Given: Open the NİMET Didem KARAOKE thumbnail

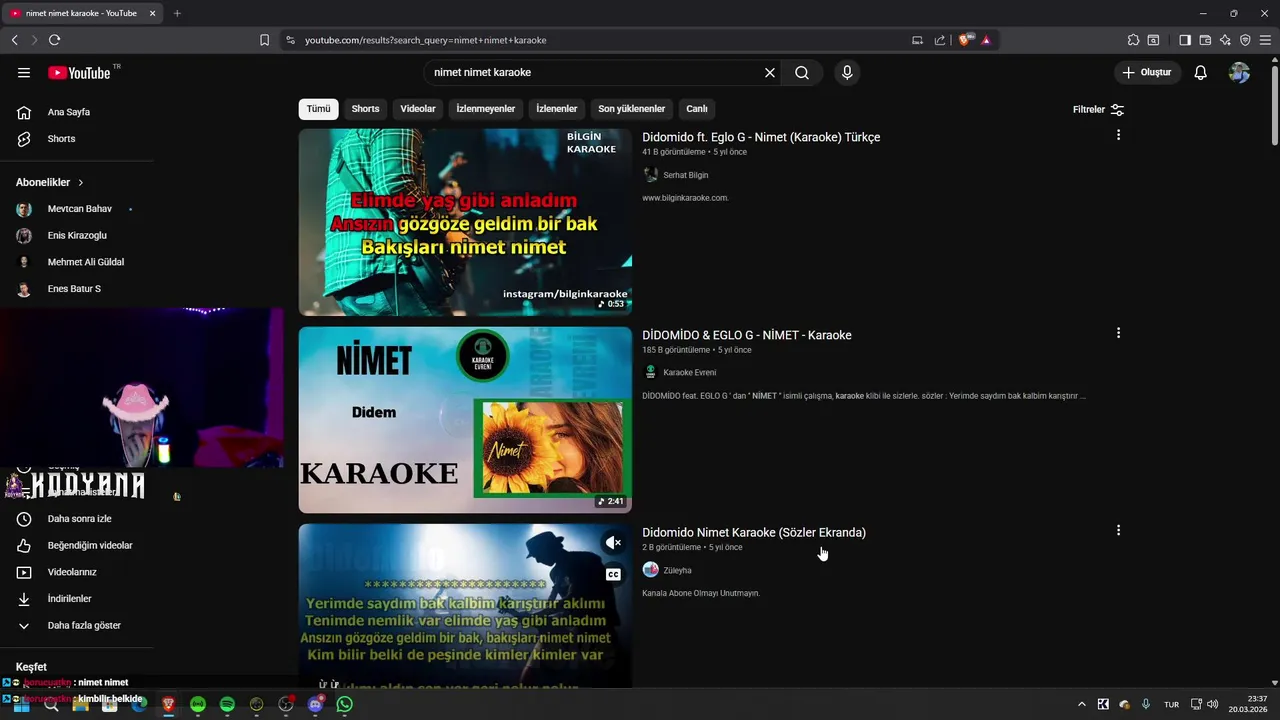Looking at the screenshot, I should pyautogui.click(x=465, y=420).
